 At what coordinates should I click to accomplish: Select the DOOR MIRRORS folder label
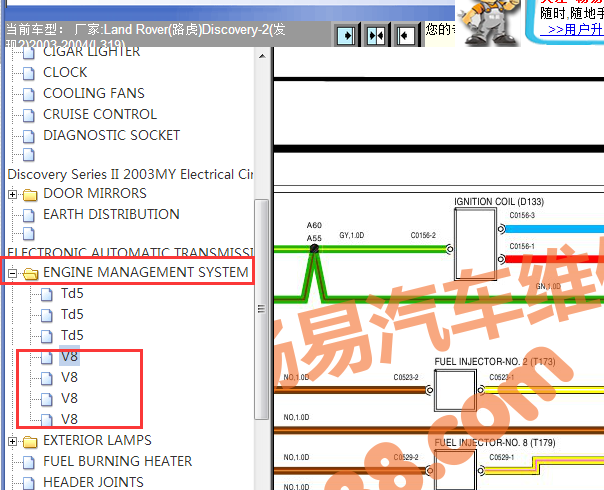point(95,193)
